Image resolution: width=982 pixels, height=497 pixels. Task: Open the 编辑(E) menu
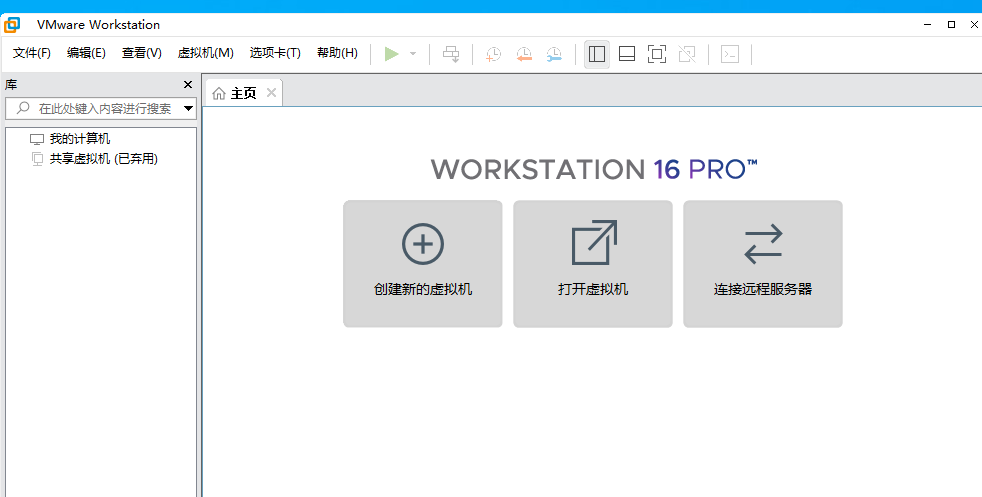pos(86,53)
